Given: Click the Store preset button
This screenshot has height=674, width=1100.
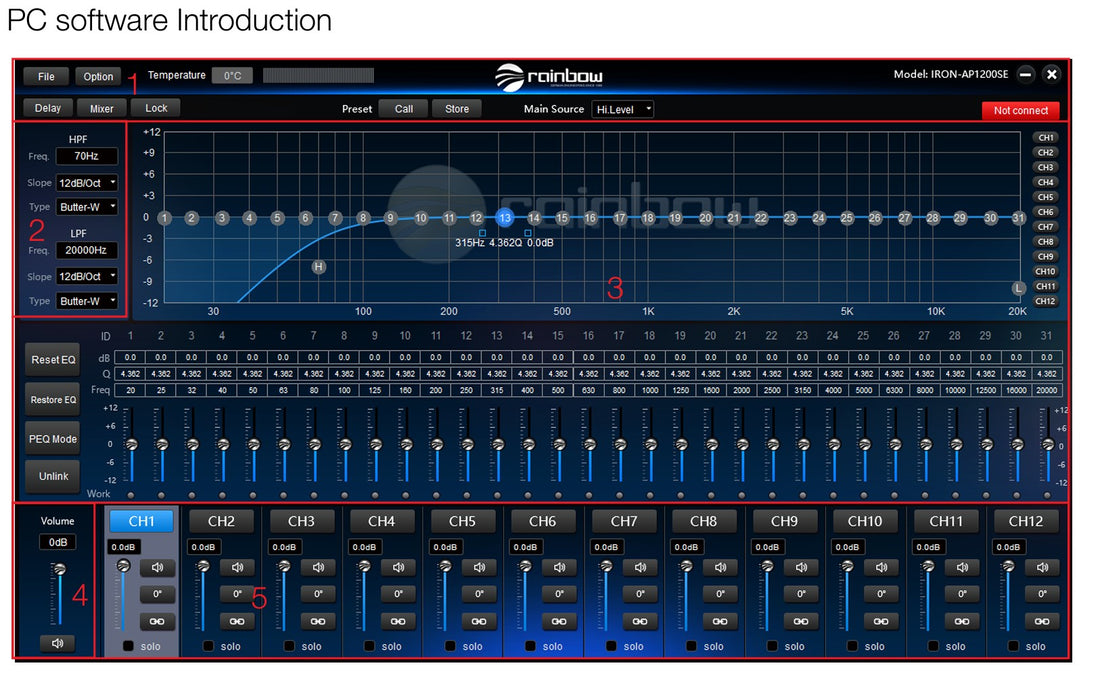Looking at the screenshot, I should 456,109.
